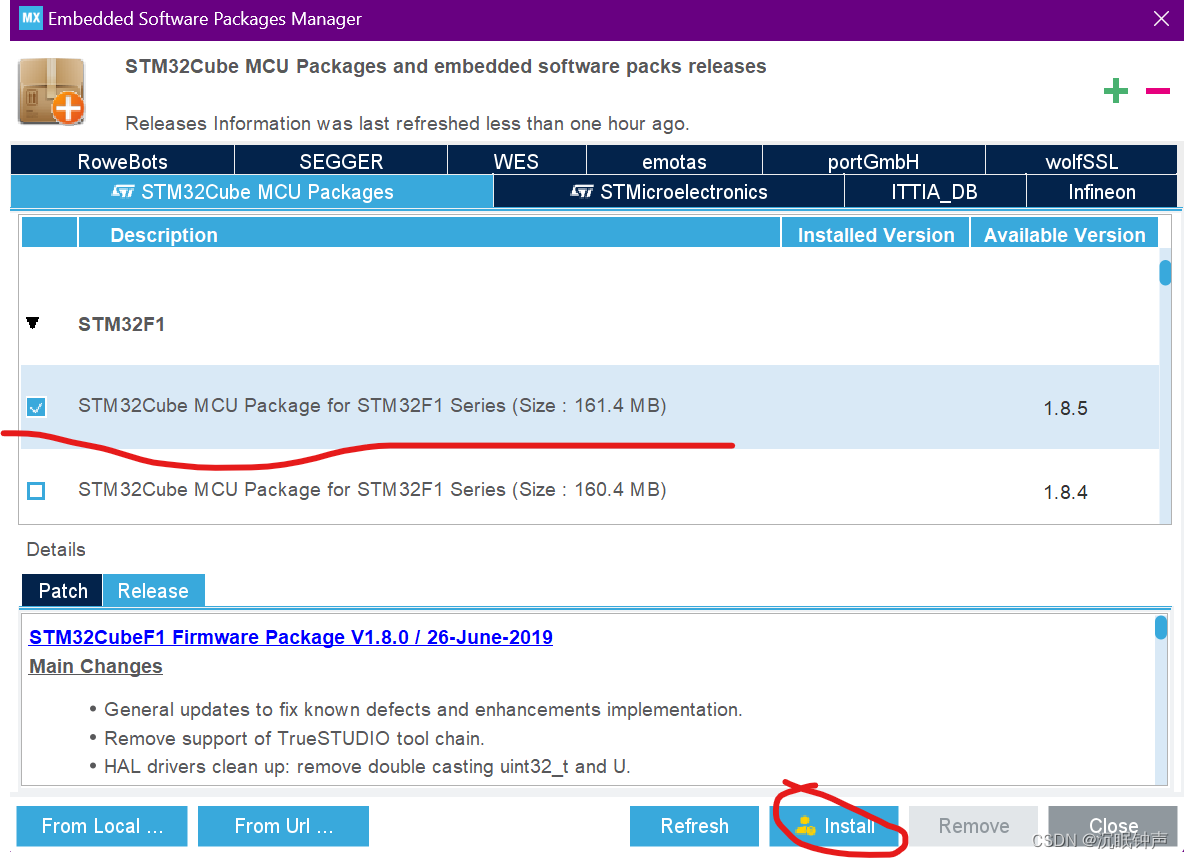
Task: Switch to the RoweBots tab
Action: tap(122, 161)
